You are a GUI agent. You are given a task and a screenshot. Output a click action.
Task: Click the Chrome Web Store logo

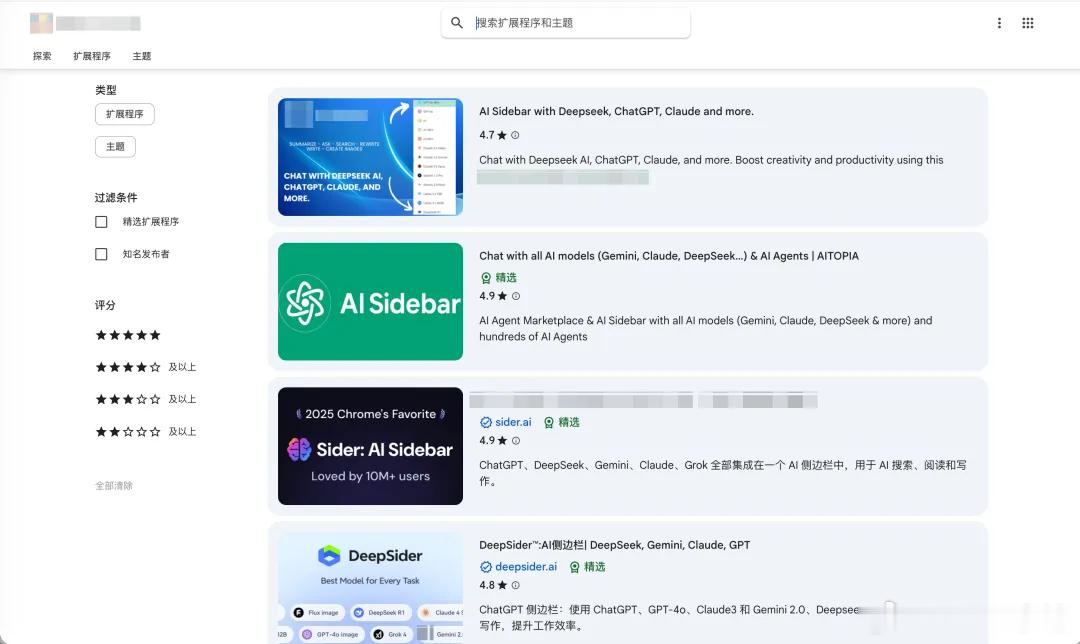click(x=41, y=23)
